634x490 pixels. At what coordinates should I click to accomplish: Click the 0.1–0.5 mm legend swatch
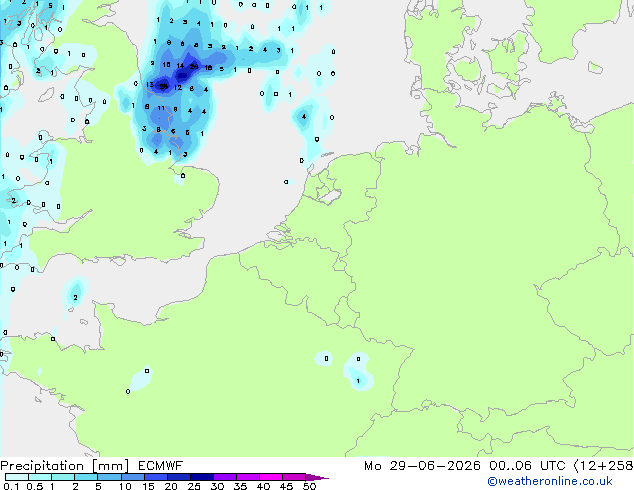[17, 477]
